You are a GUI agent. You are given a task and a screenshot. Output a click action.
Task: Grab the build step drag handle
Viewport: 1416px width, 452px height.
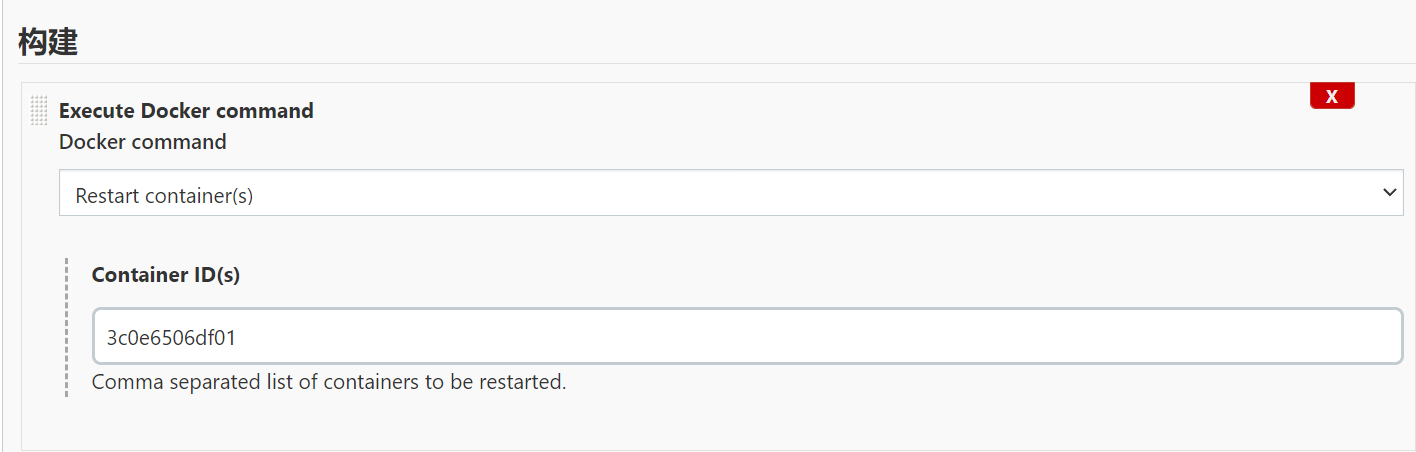(x=39, y=110)
